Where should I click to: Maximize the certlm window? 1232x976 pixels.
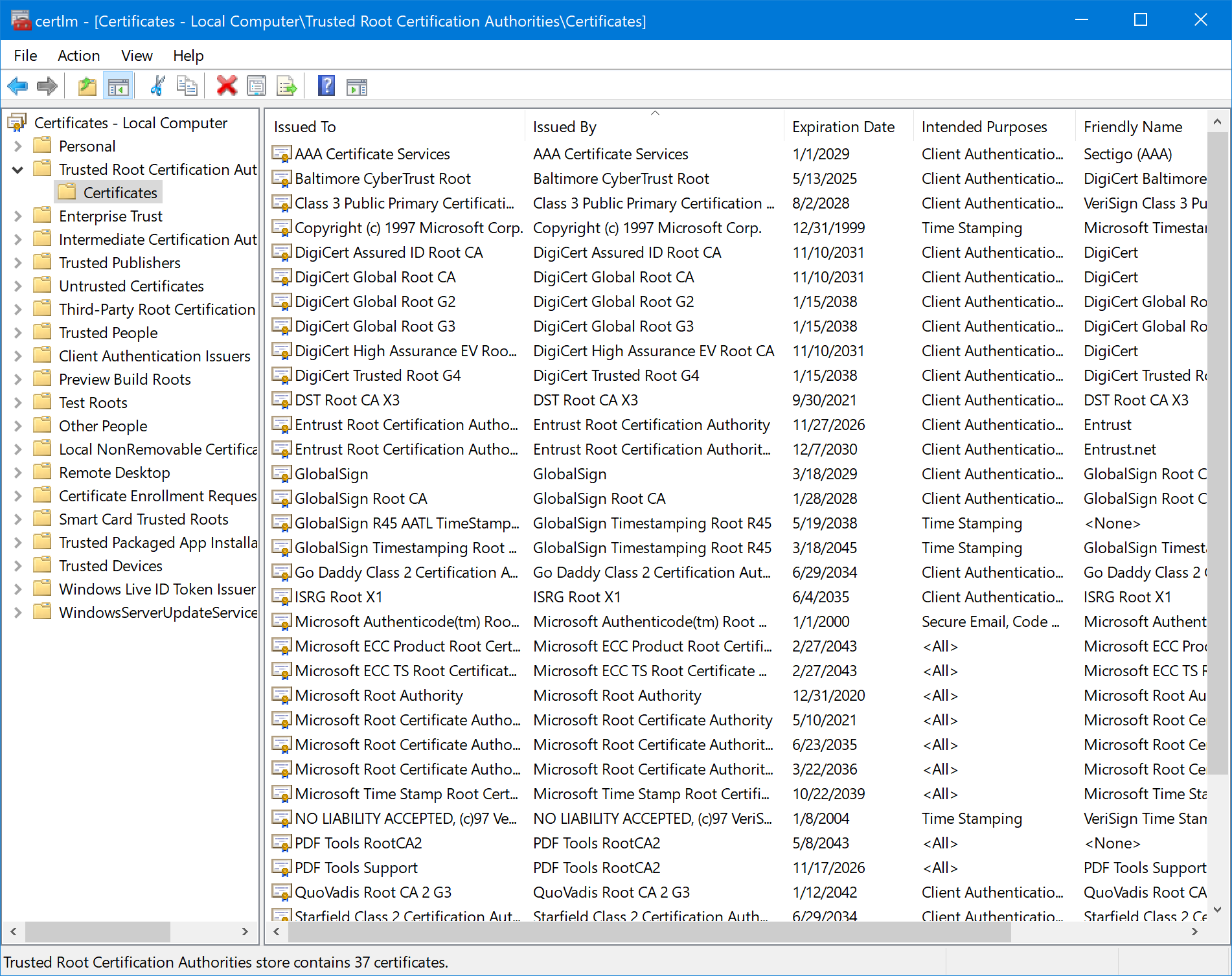coord(1141,20)
